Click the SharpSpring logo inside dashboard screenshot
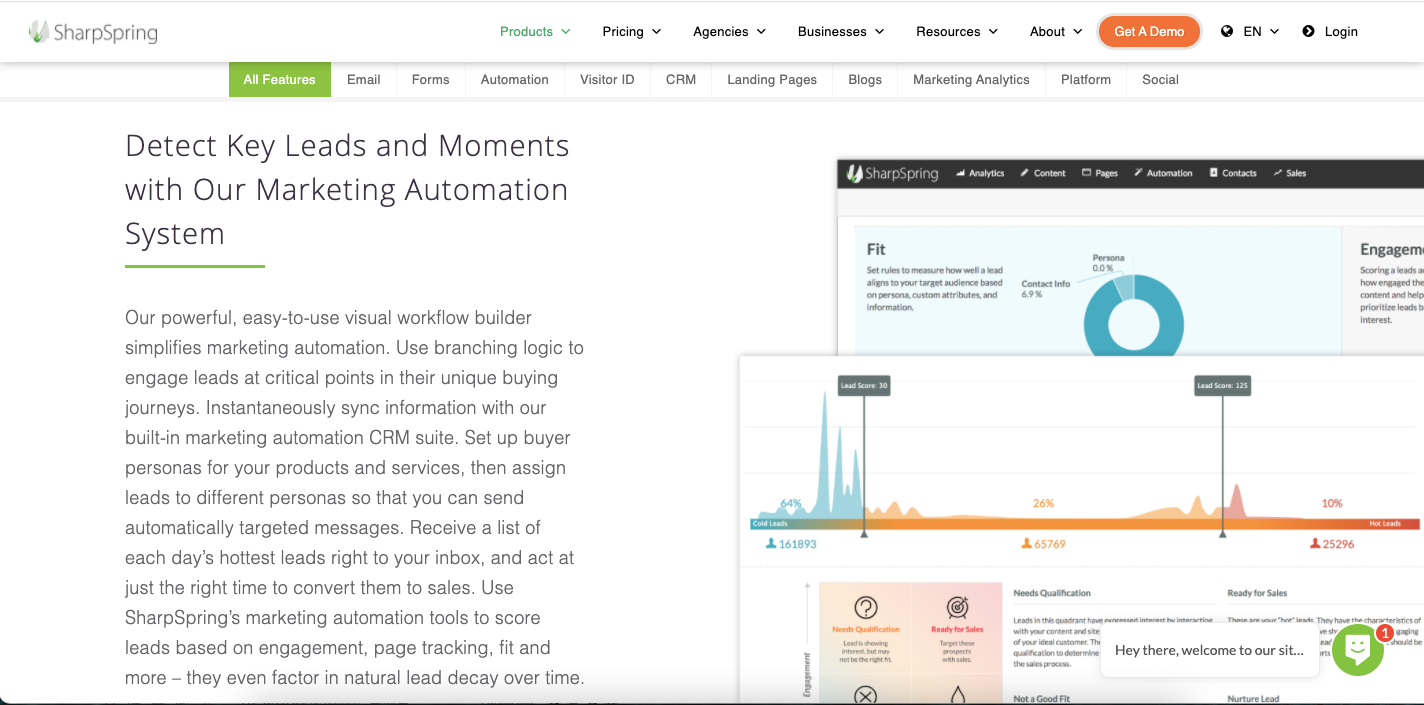The image size is (1424, 705). [x=892, y=173]
